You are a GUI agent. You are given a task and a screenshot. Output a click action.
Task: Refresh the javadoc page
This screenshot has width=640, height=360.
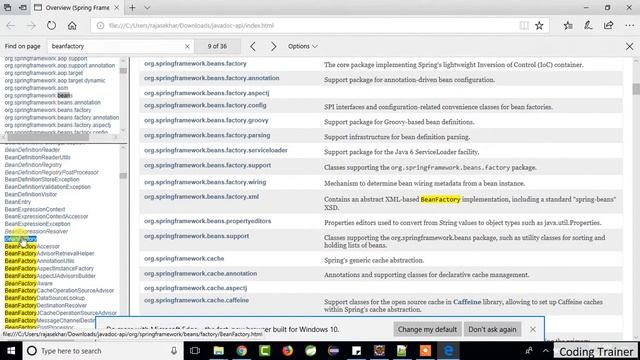51,25
